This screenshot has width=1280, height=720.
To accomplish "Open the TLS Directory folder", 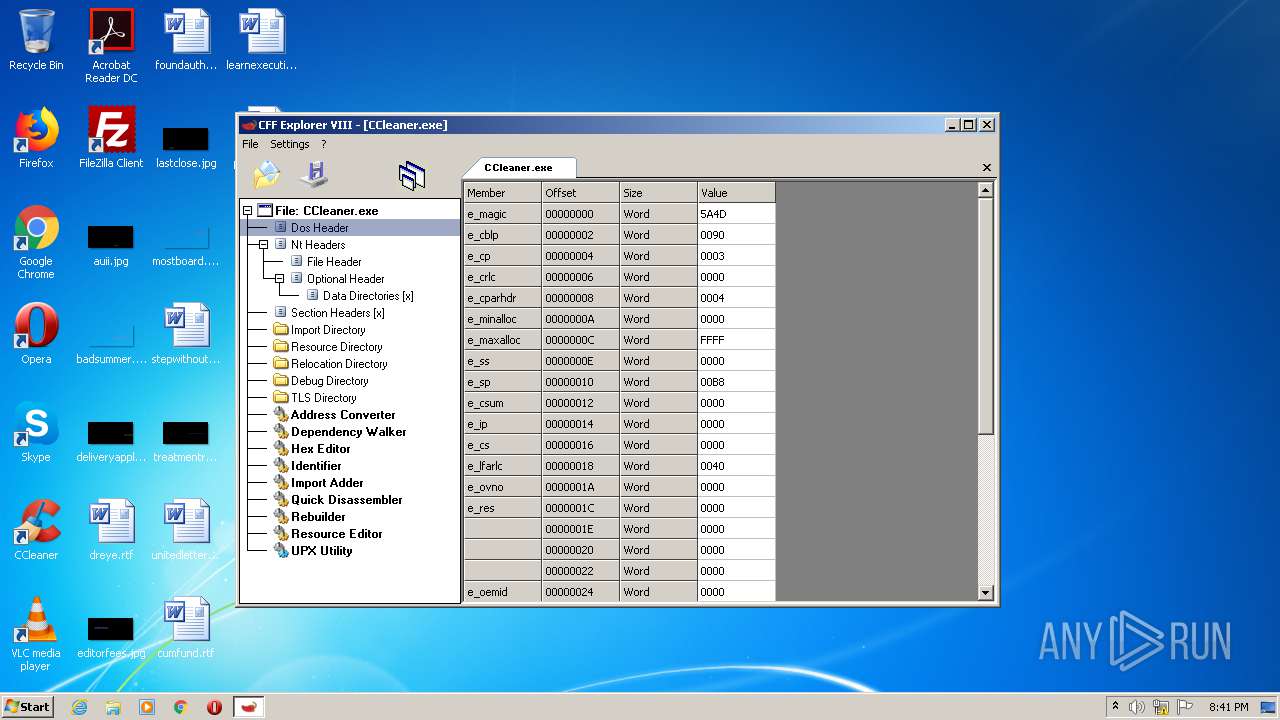I will 323,398.
